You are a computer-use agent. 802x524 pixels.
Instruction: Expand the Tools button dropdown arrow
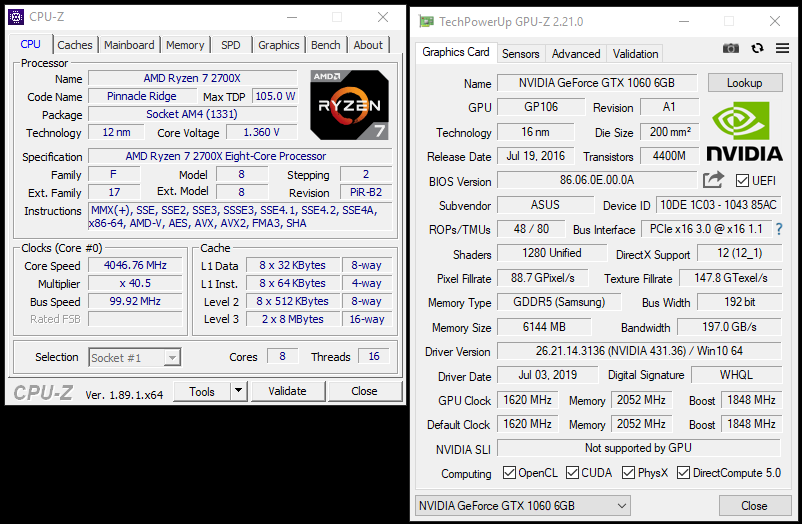click(x=238, y=391)
